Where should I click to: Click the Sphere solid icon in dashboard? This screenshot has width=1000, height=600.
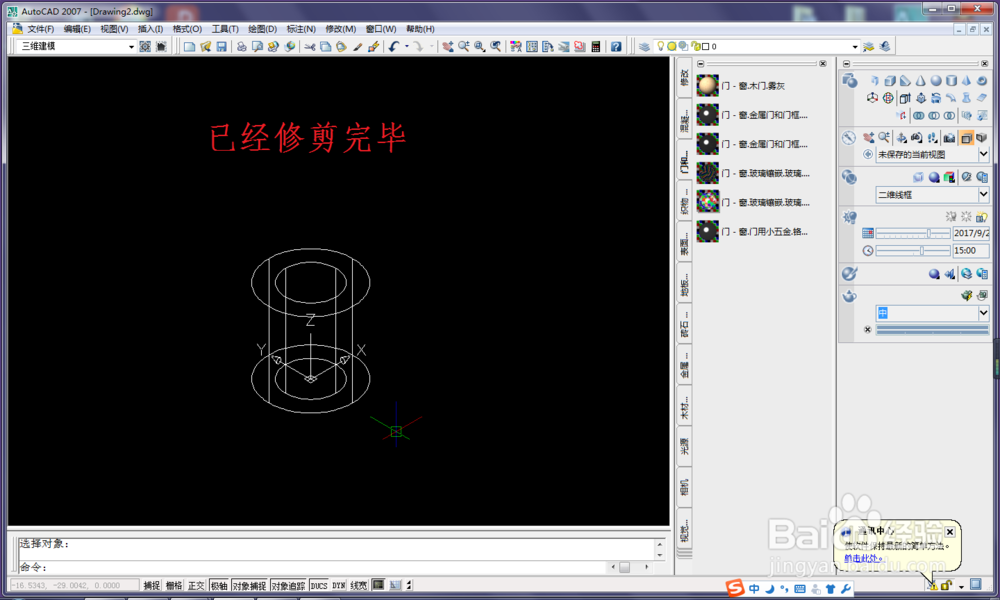pyautogui.click(x=936, y=80)
